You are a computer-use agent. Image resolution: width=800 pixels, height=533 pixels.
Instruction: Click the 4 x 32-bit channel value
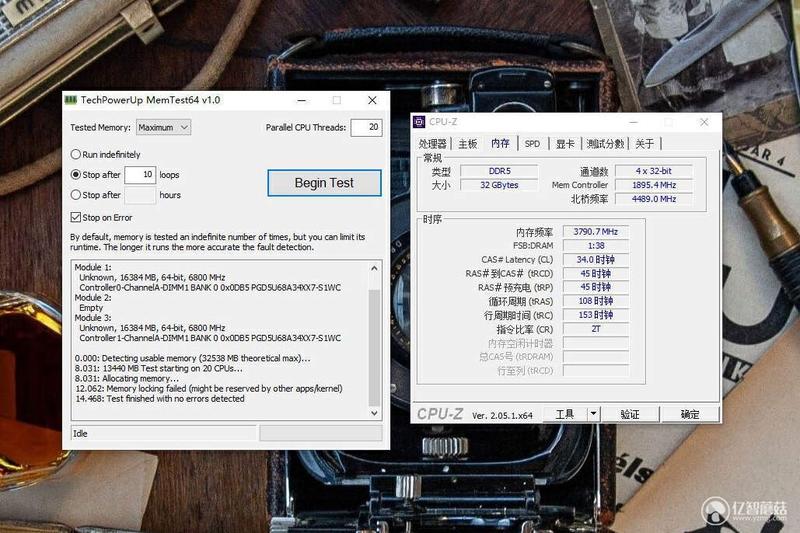pos(654,171)
